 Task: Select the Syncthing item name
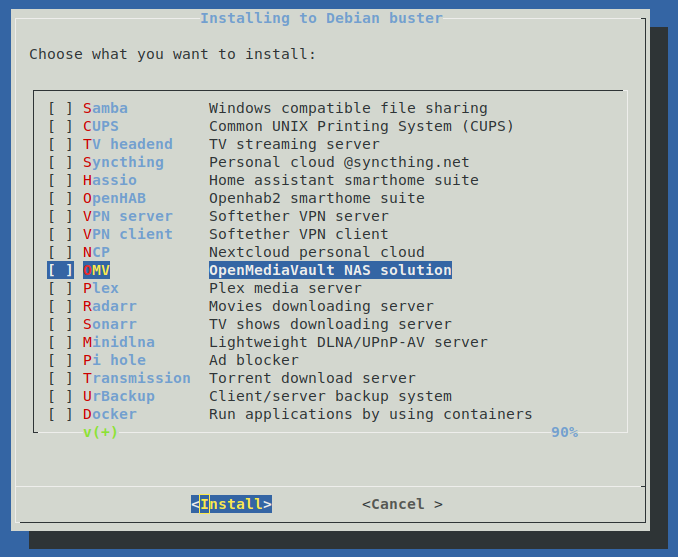[x=123, y=162]
